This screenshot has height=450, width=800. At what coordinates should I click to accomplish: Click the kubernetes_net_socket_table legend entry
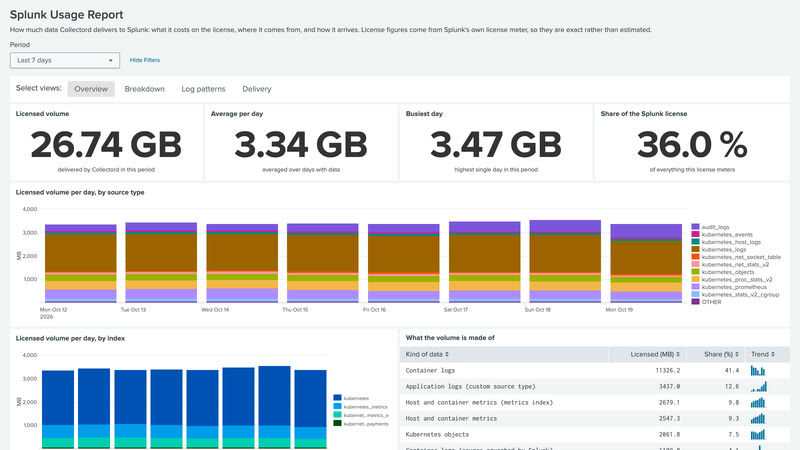click(x=736, y=257)
